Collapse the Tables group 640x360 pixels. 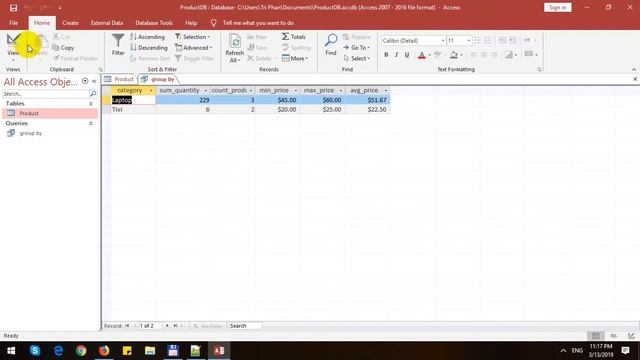tap(91, 104)
